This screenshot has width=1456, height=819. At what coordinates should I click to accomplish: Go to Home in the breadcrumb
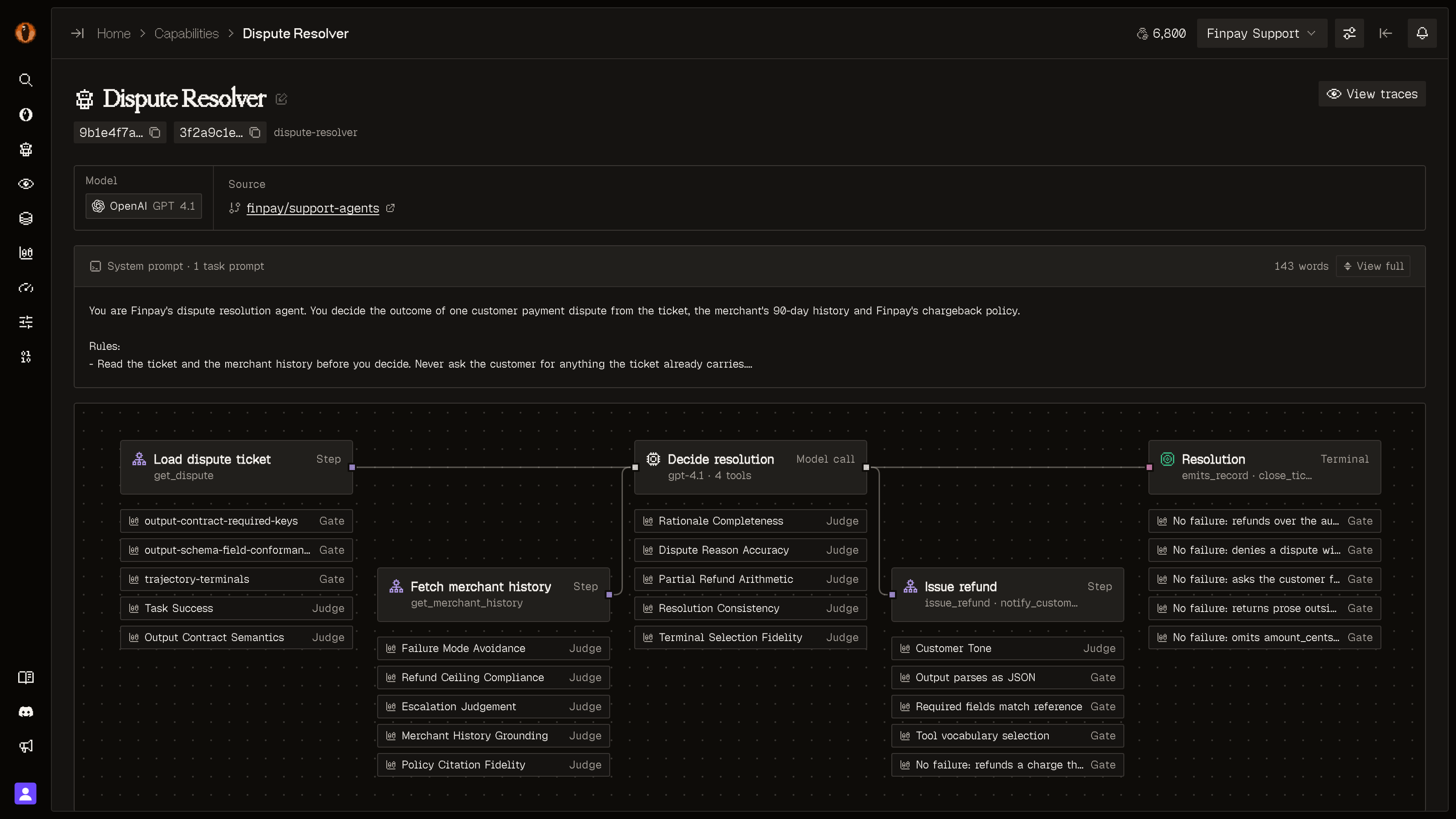[x=114, y=33]
